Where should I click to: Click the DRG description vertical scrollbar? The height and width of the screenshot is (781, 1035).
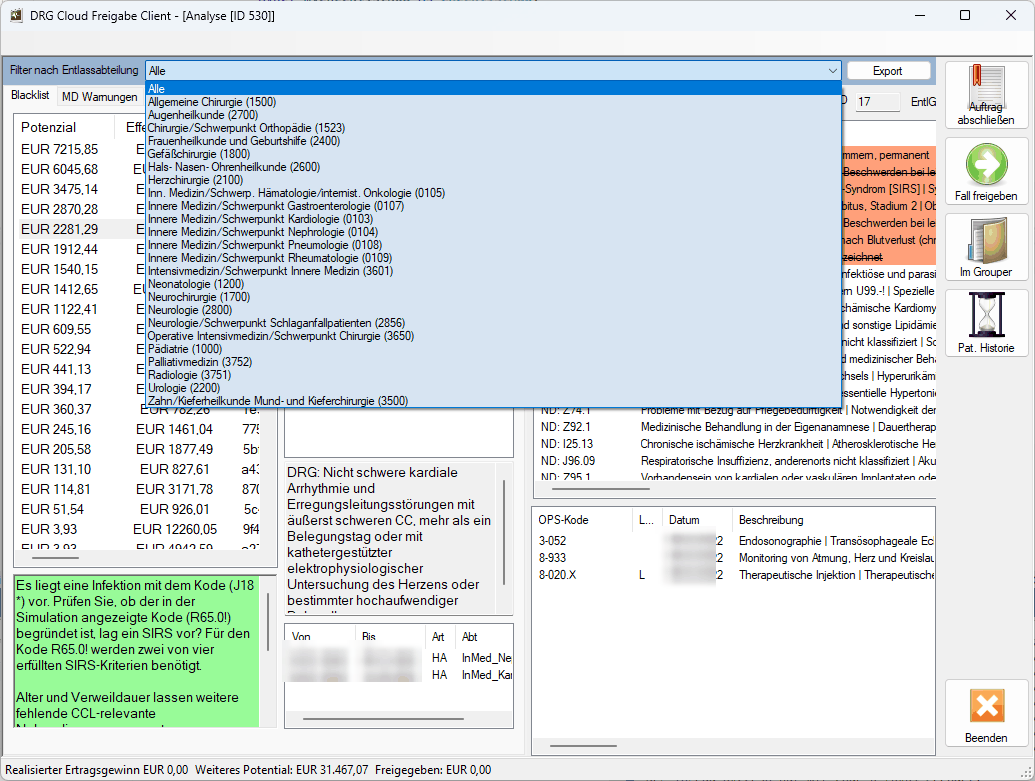click(x=504, y=532)
